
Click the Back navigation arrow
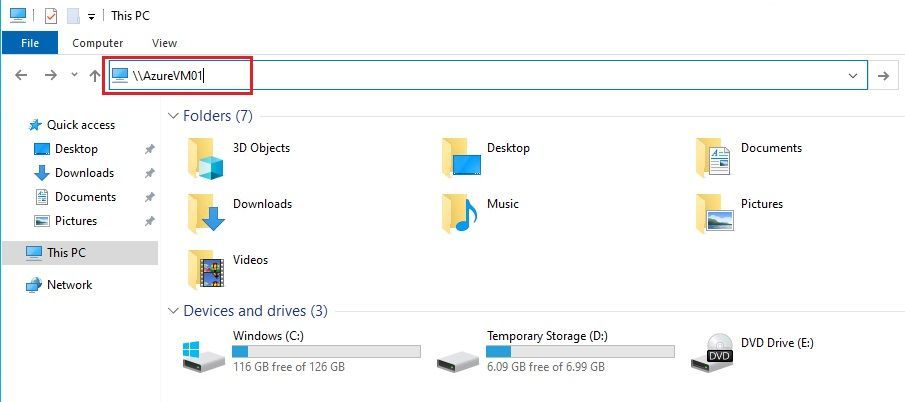(21, 75)
